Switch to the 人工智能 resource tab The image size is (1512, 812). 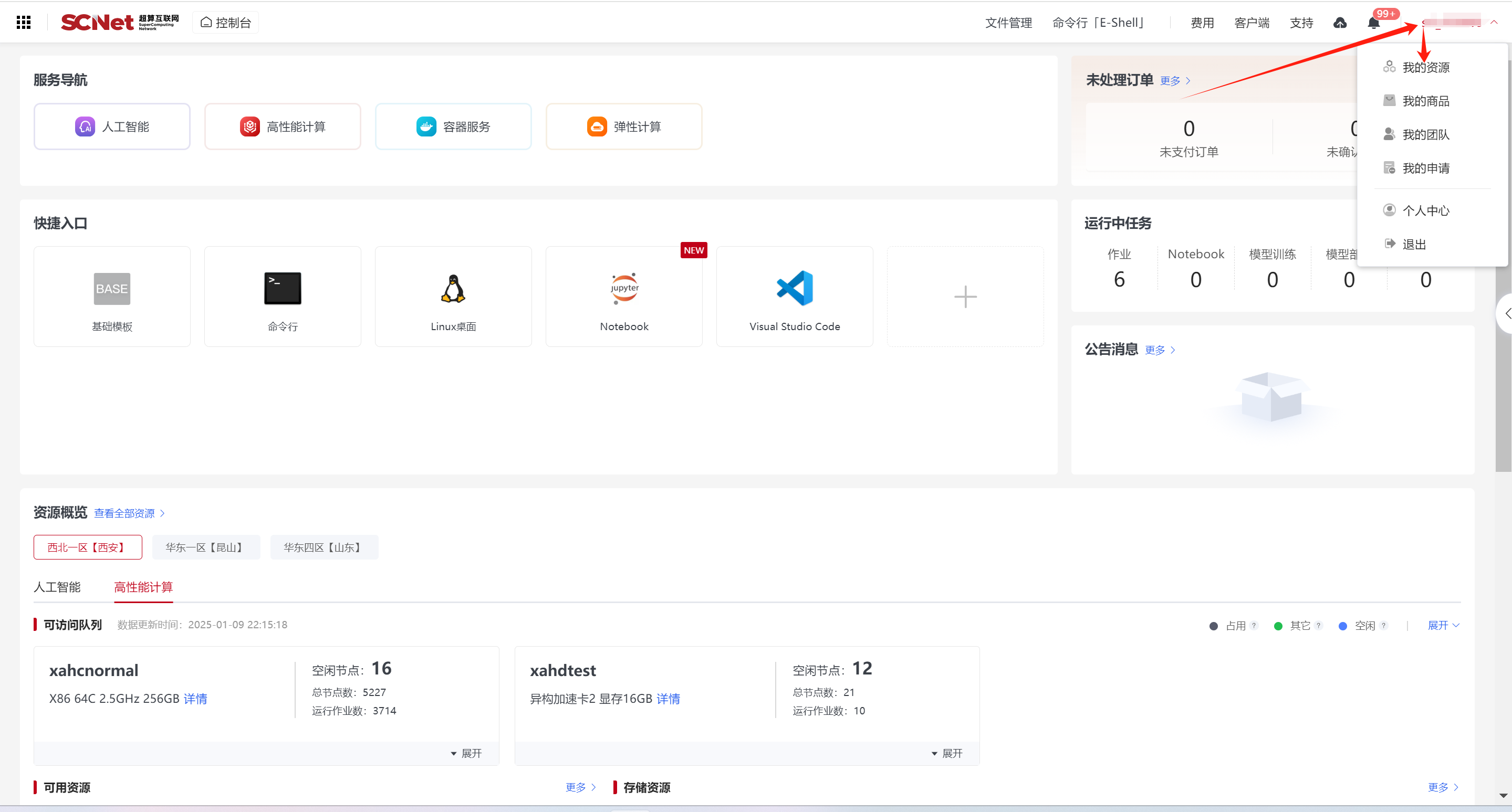tap(57, 587)
